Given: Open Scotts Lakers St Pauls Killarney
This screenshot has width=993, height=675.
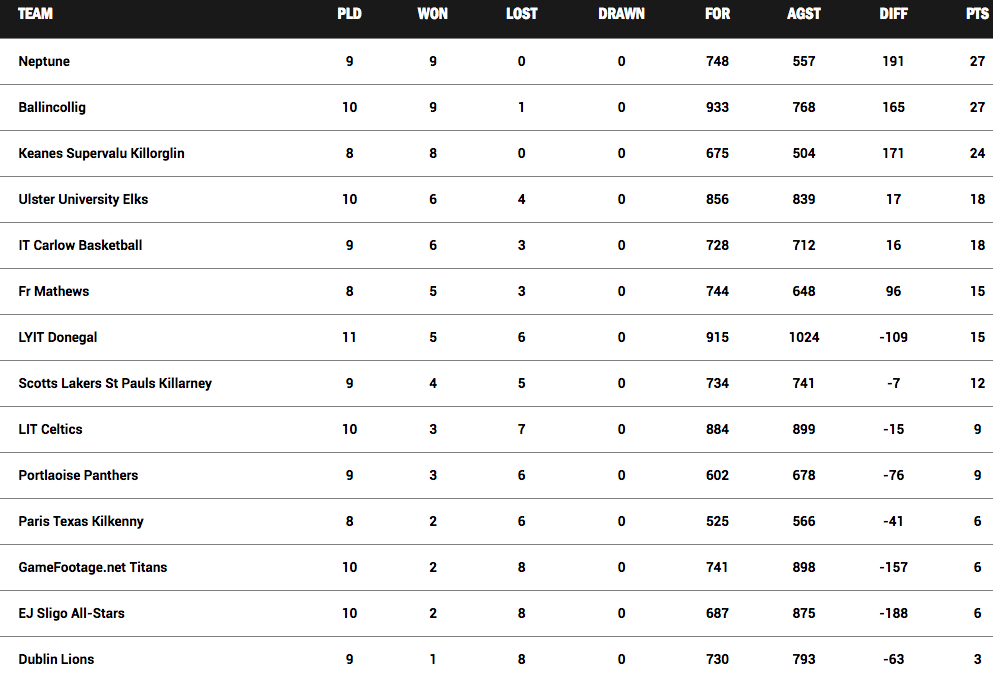Looking at the screenshot, I should [x=115, y=383].
